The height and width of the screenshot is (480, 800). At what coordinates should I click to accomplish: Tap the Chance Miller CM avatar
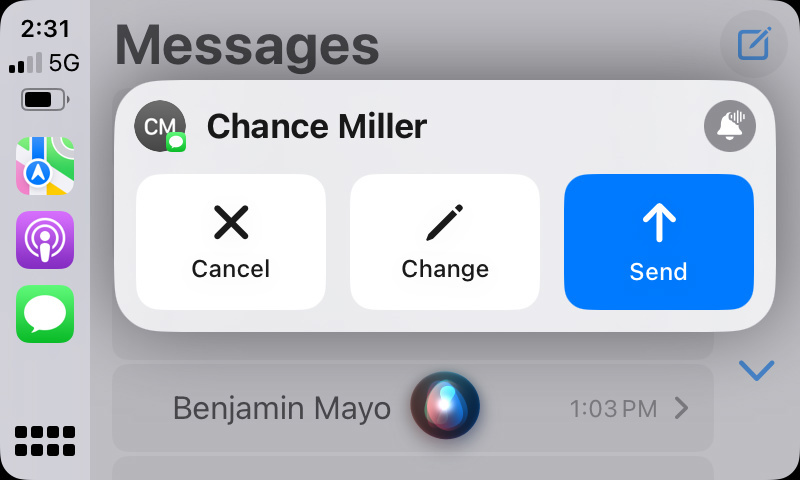click(160, 126)
